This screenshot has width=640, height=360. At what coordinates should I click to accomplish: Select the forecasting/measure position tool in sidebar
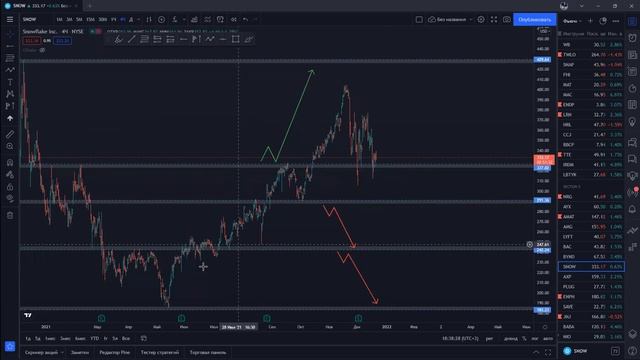pos(10,106)
